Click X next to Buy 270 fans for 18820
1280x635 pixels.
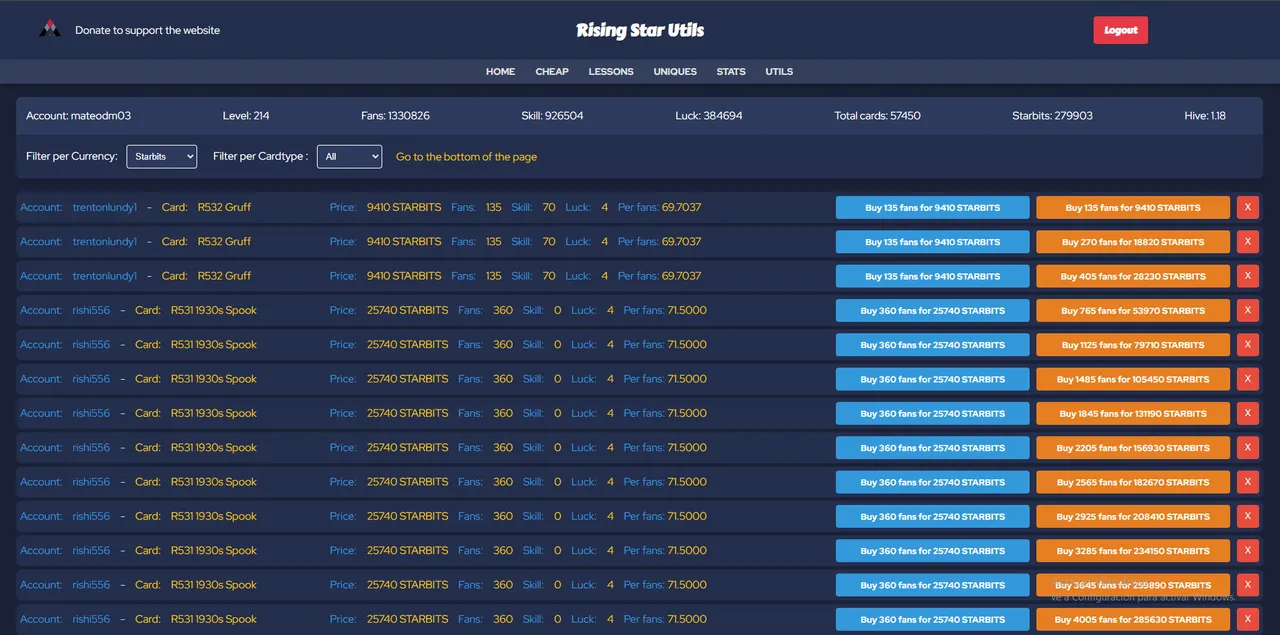coord(1248,241)
